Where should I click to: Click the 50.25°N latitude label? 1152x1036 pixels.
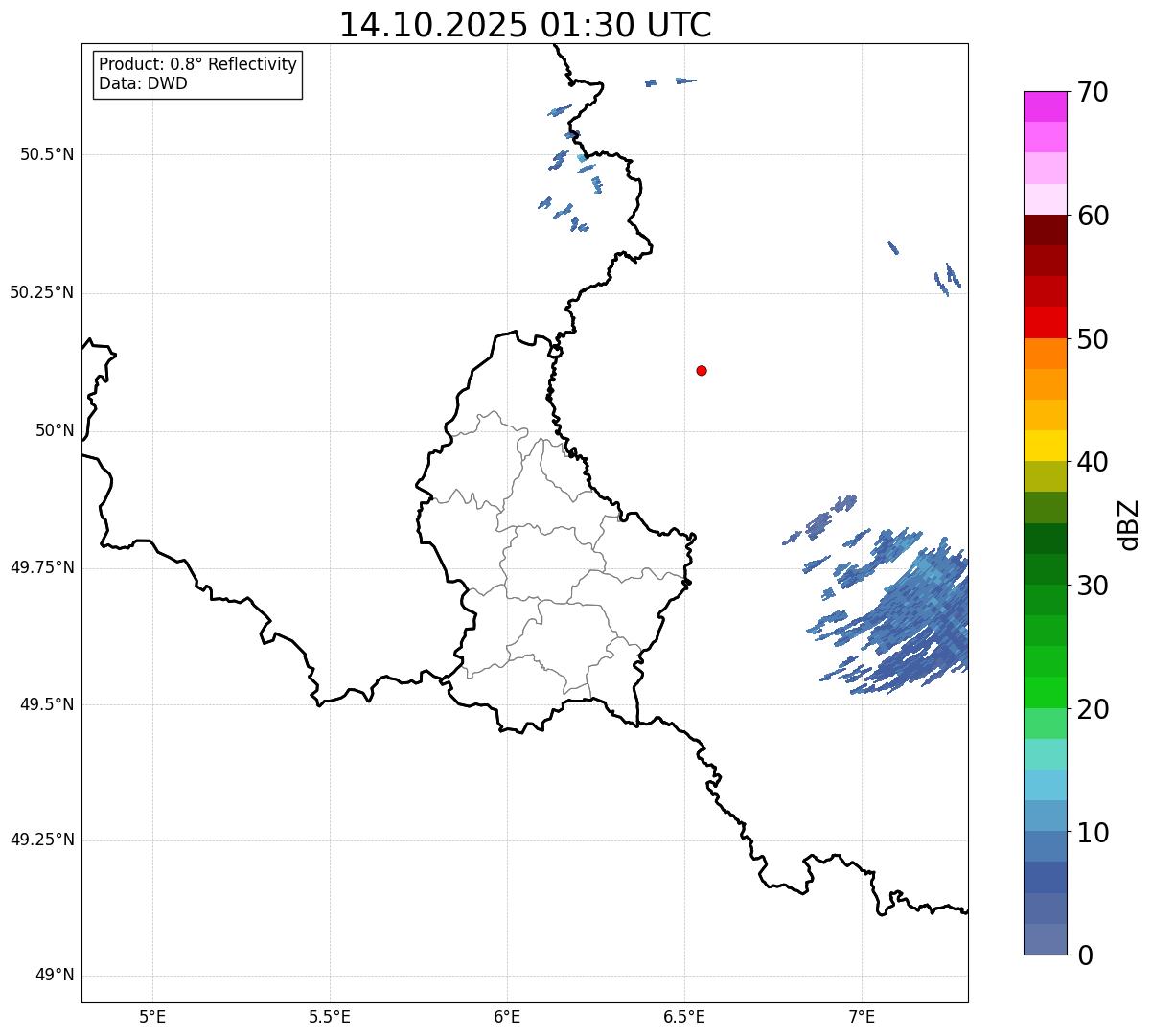point(42,292)
